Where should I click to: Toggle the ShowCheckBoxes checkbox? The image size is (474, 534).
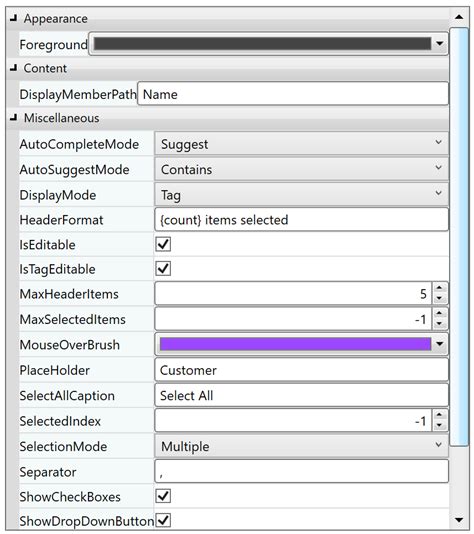(163, 496)
